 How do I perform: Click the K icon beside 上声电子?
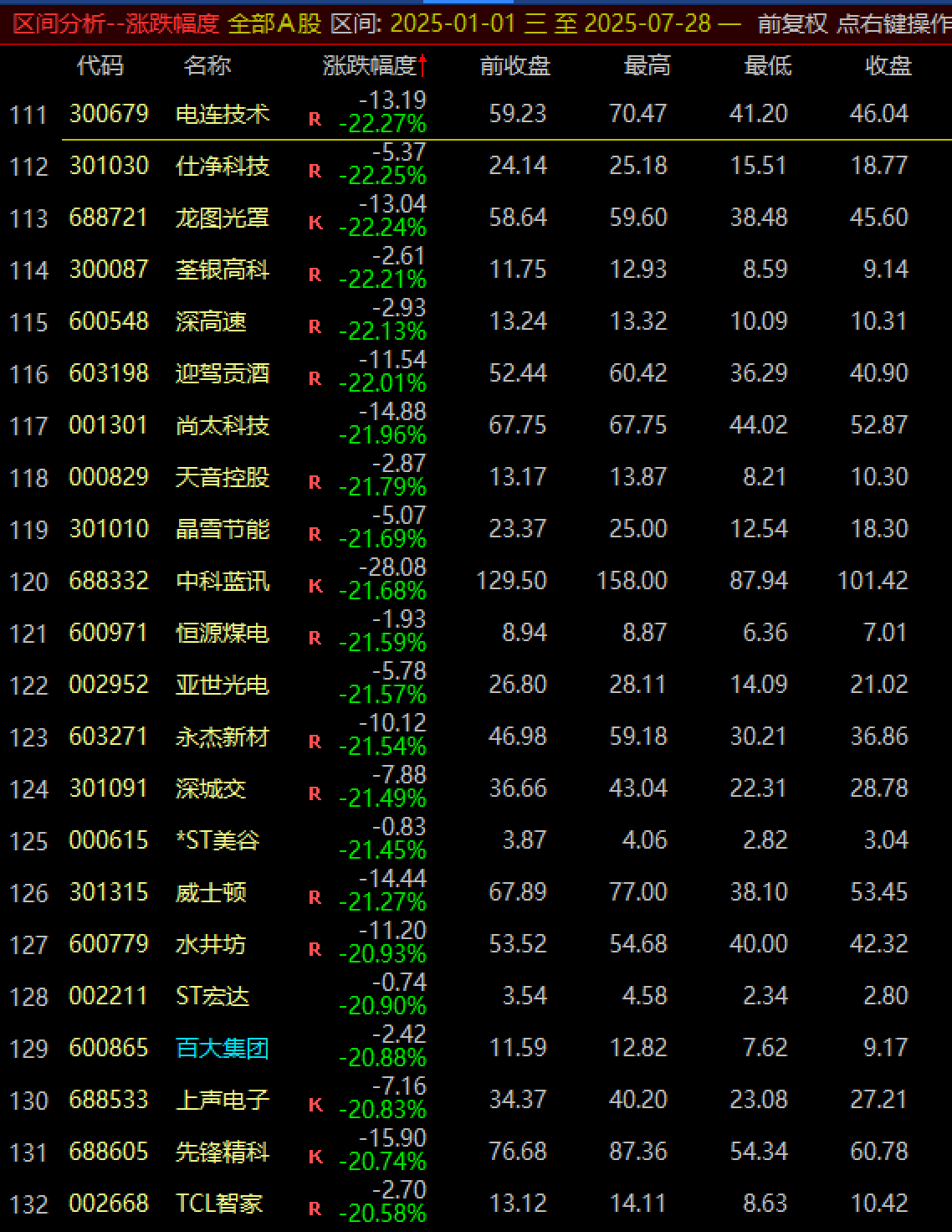tap(315, 1105)
